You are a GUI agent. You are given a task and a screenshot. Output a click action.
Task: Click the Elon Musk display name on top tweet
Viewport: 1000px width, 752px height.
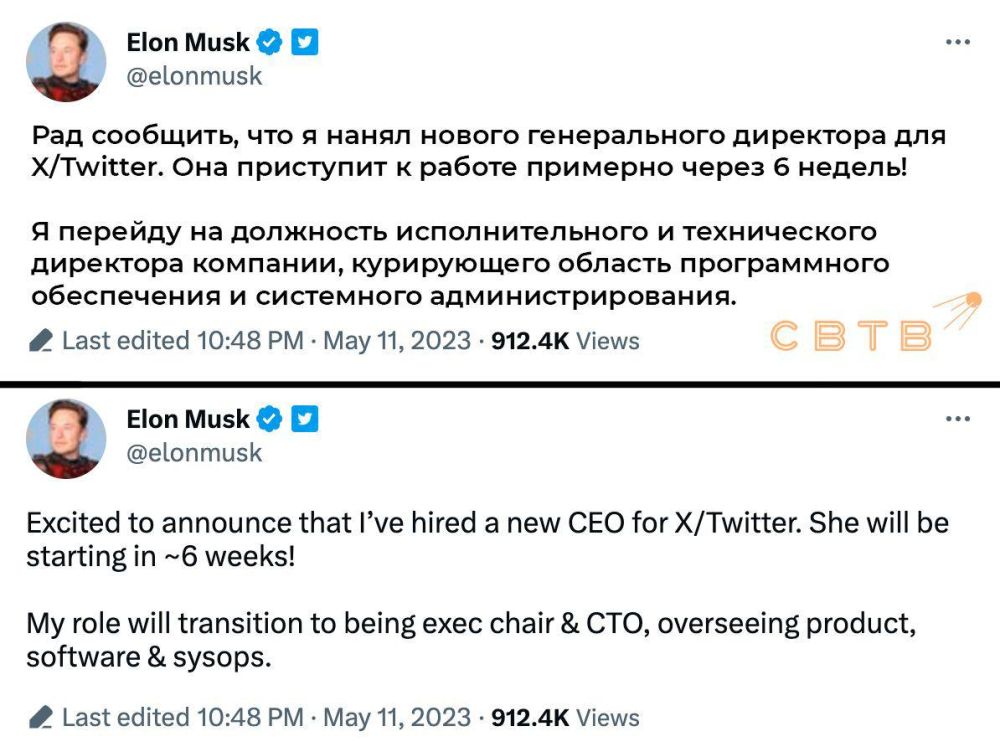point(188,42)
